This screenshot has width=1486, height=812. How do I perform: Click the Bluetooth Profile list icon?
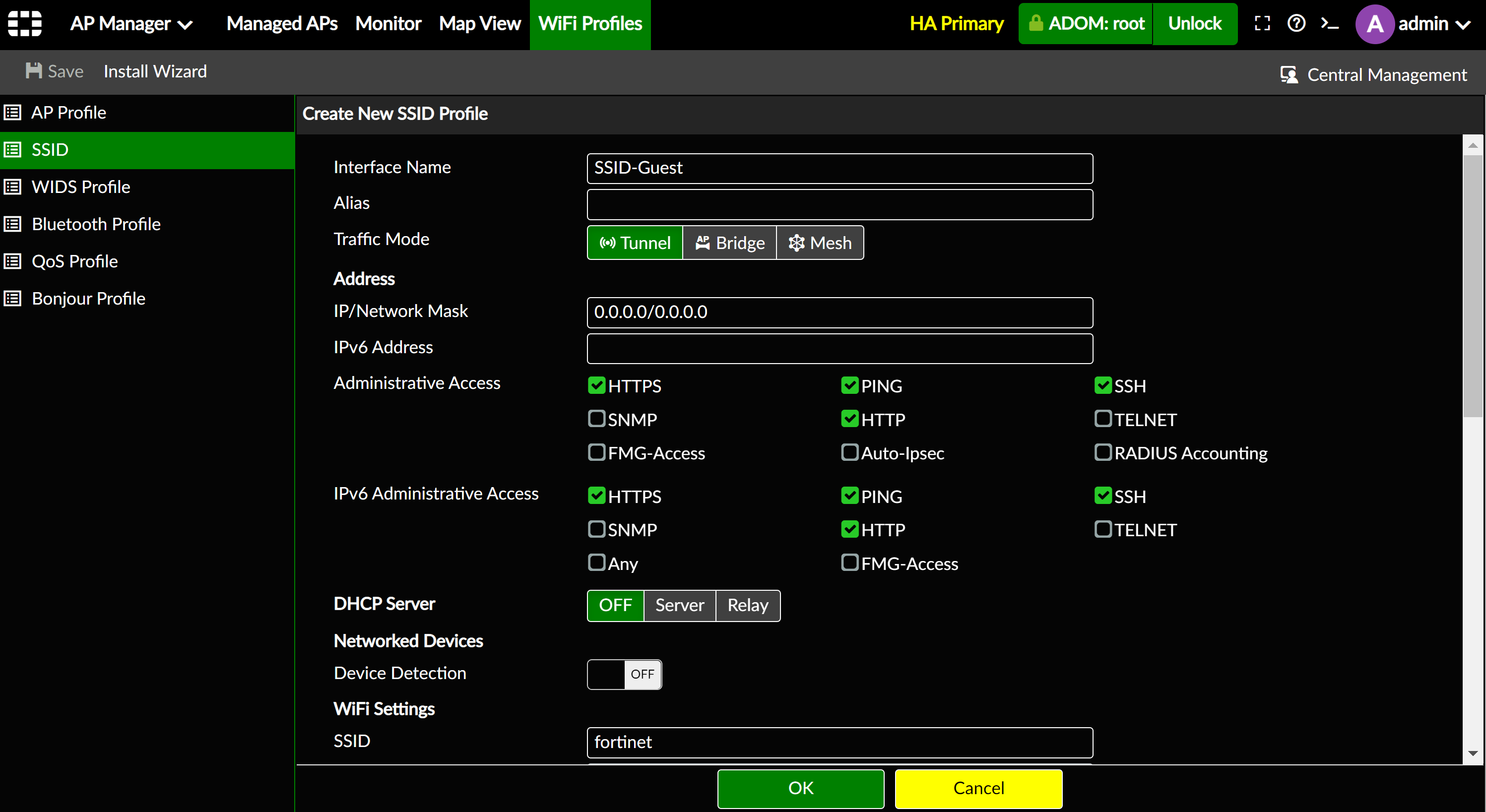click(13, 224)
